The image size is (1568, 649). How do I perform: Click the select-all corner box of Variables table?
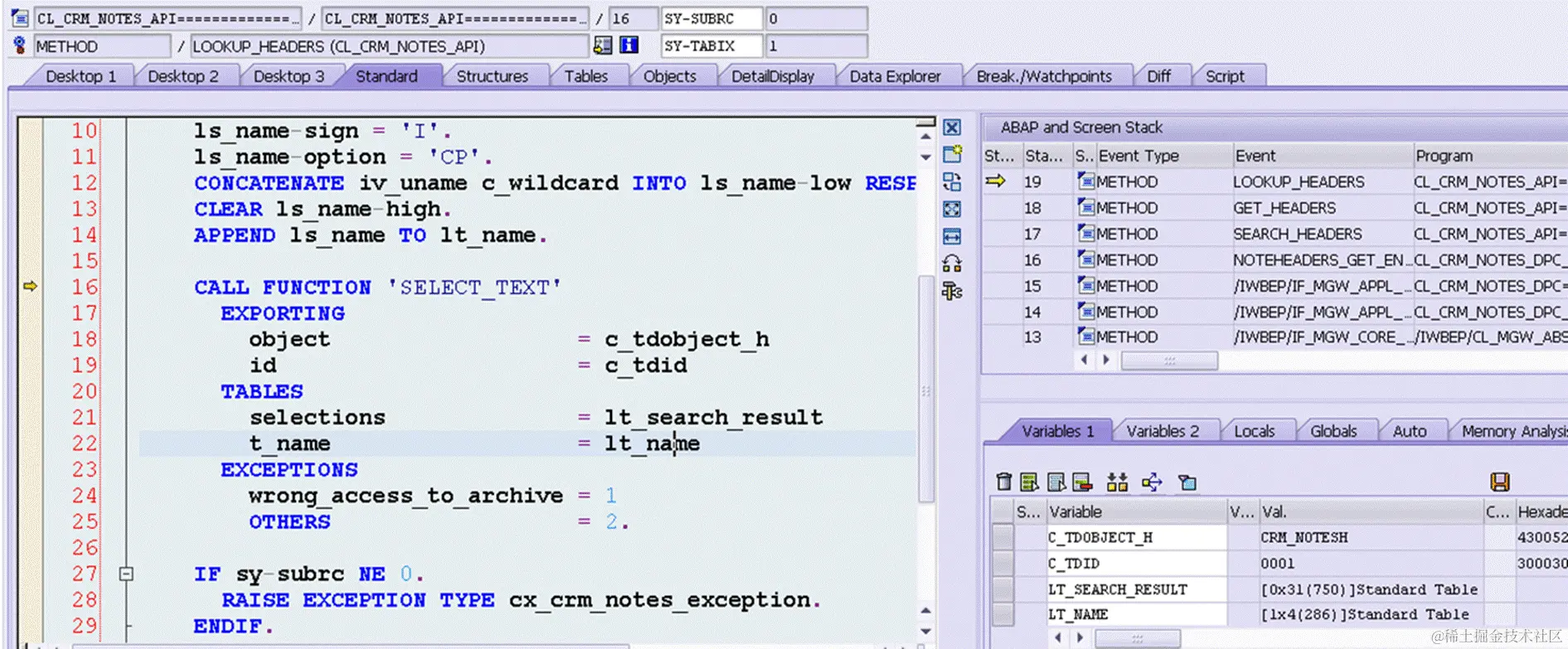click(x=1002, y=511)
